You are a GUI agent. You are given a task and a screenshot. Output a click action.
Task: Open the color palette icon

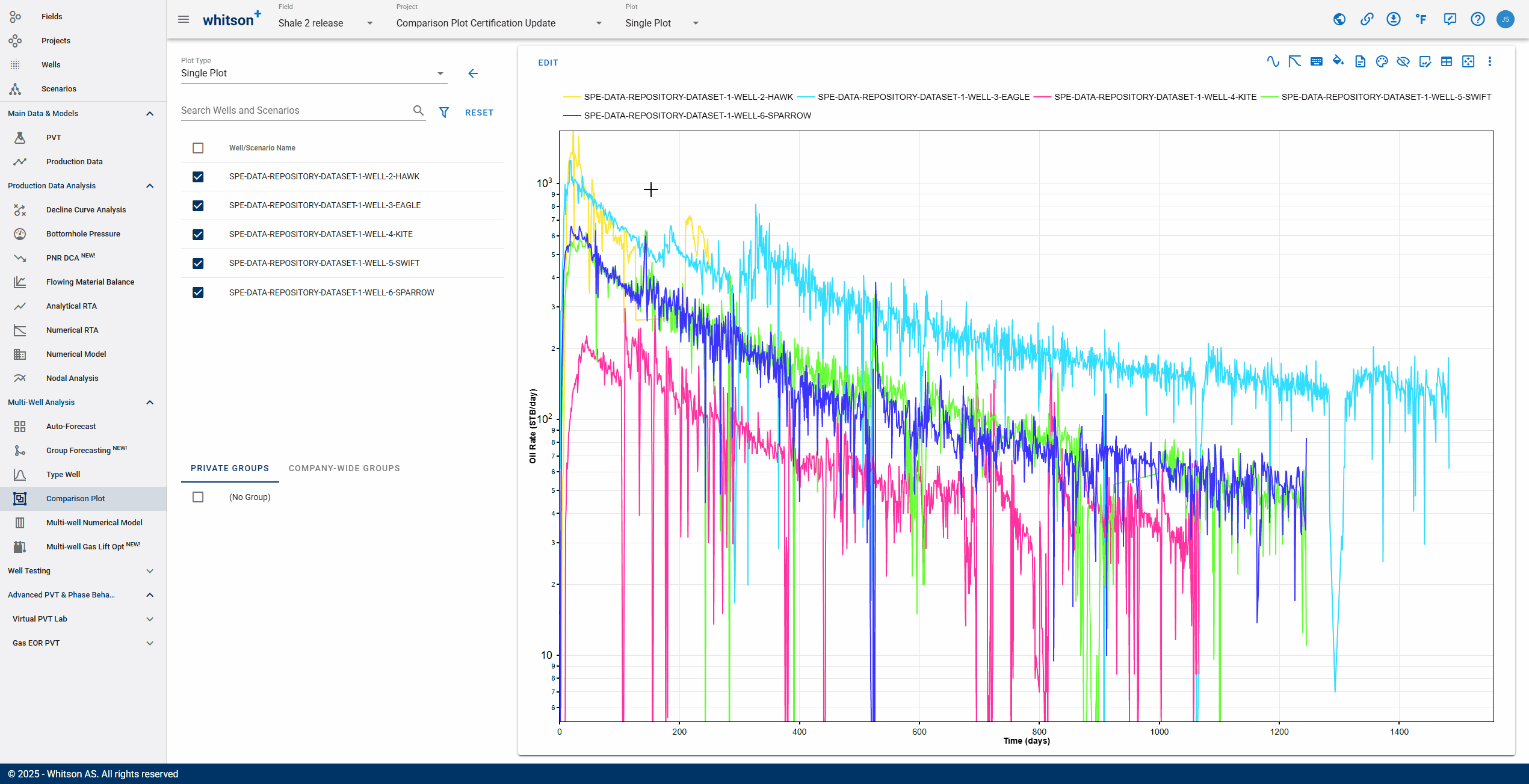pos(1382,61)
